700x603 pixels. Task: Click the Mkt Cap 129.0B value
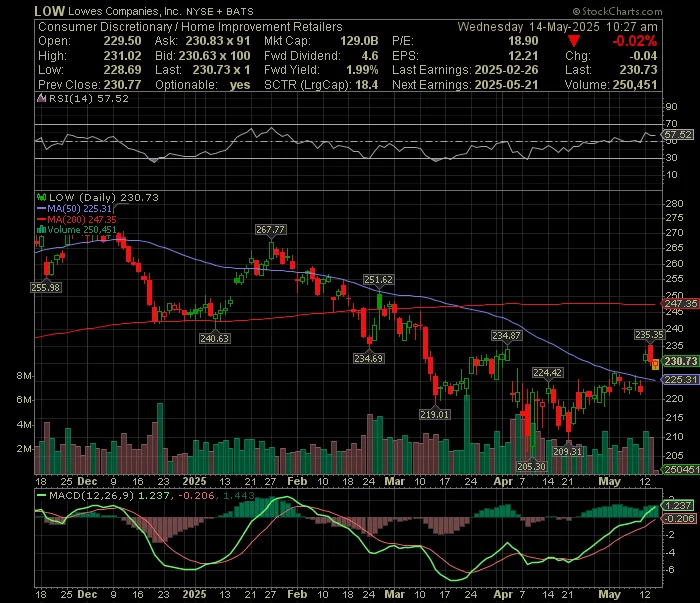pos(359,41)
